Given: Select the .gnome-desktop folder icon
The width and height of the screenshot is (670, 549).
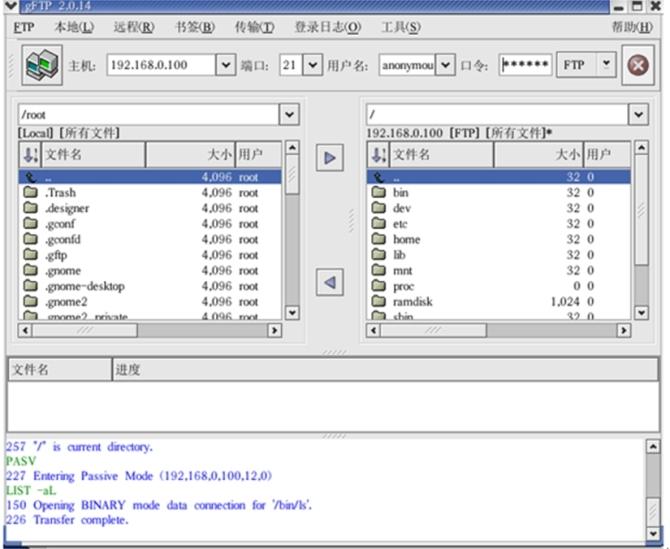Looking at the screenshot, I should click(30, 286).
